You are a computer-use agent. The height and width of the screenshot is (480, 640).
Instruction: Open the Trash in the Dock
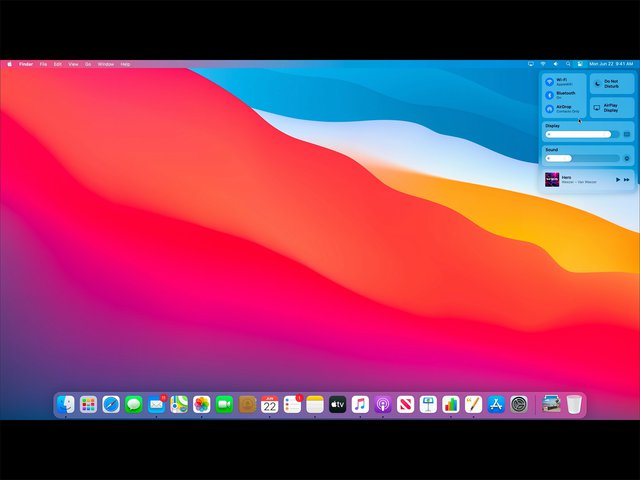pyautogui.click(x=574, y=405)
